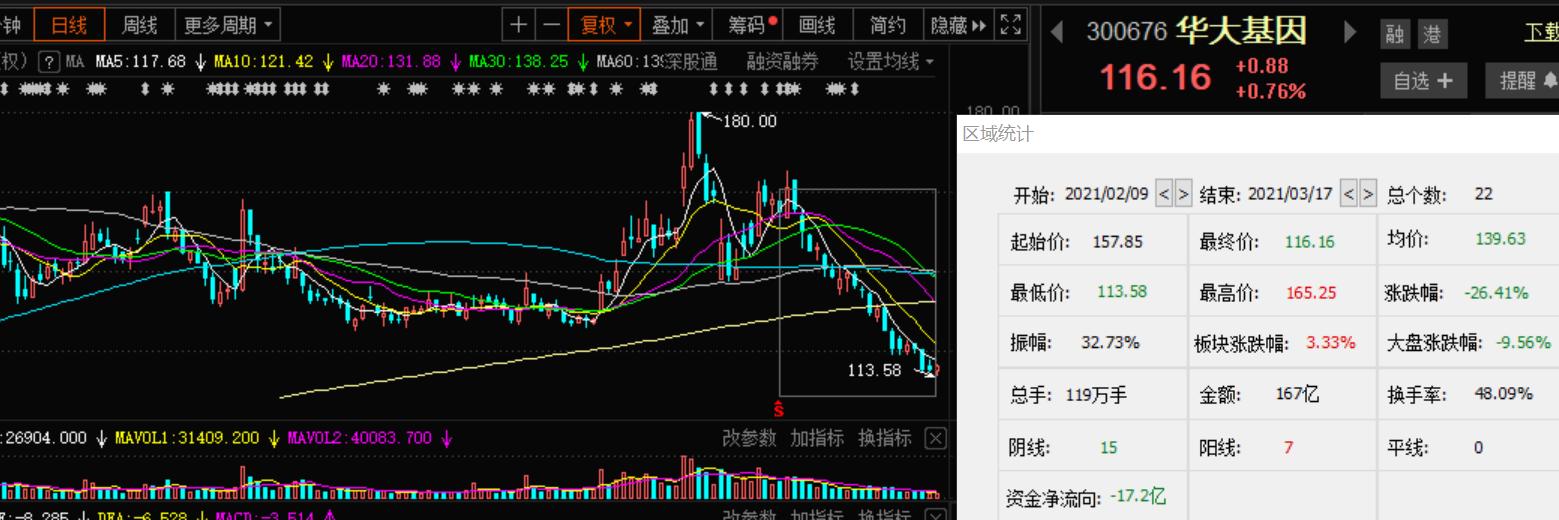Open 设置均线 moving average settings dropdown

point(890,62)
